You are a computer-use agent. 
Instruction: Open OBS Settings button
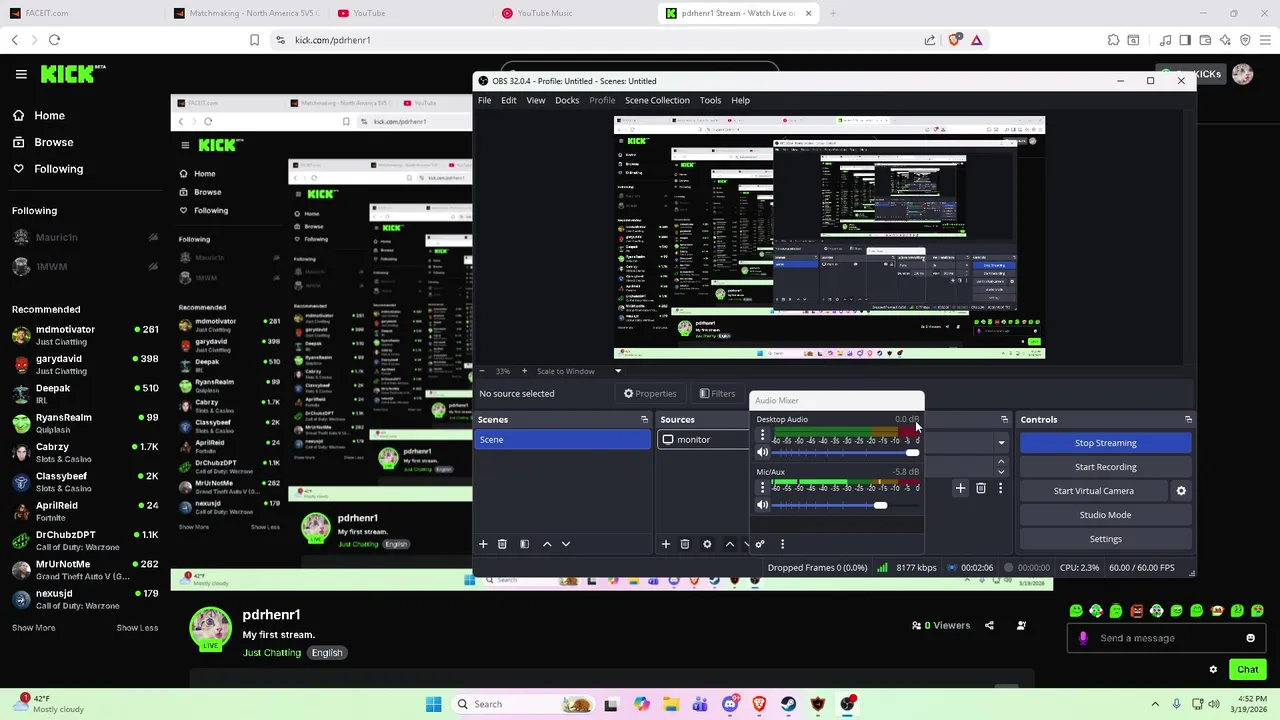point(1105,539)
